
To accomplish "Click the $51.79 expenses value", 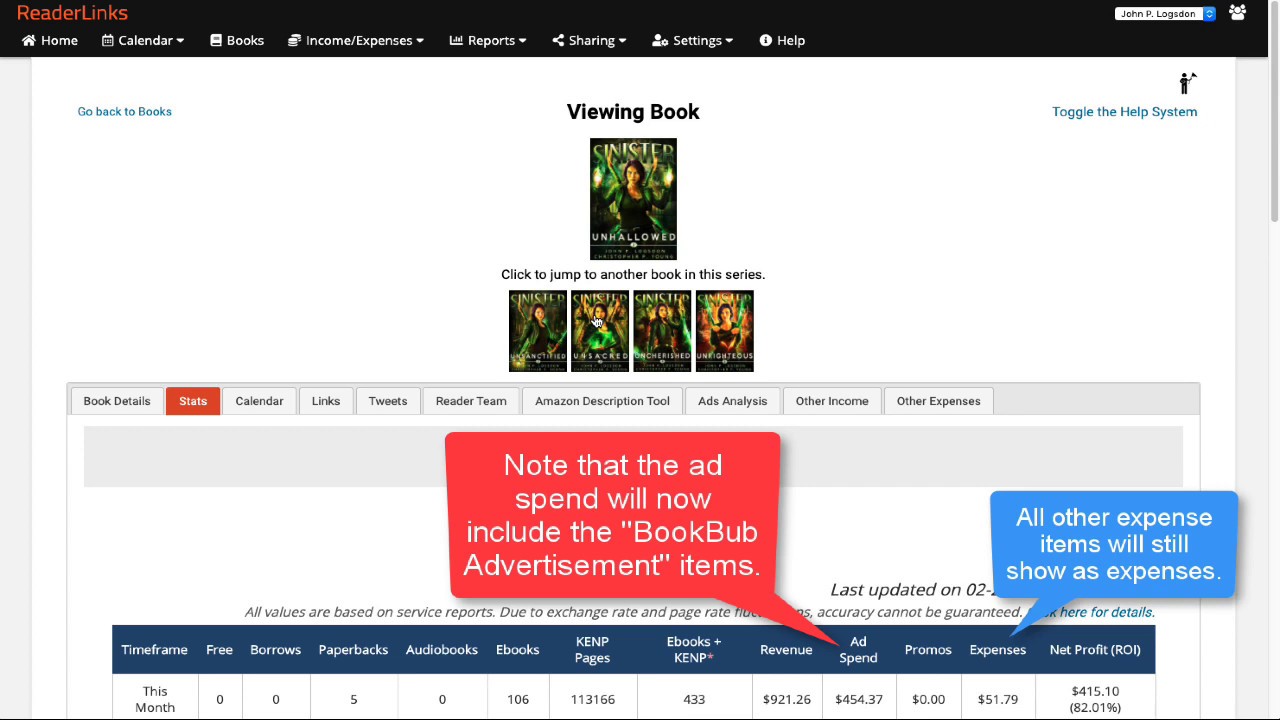I will [x=998, y=699].
